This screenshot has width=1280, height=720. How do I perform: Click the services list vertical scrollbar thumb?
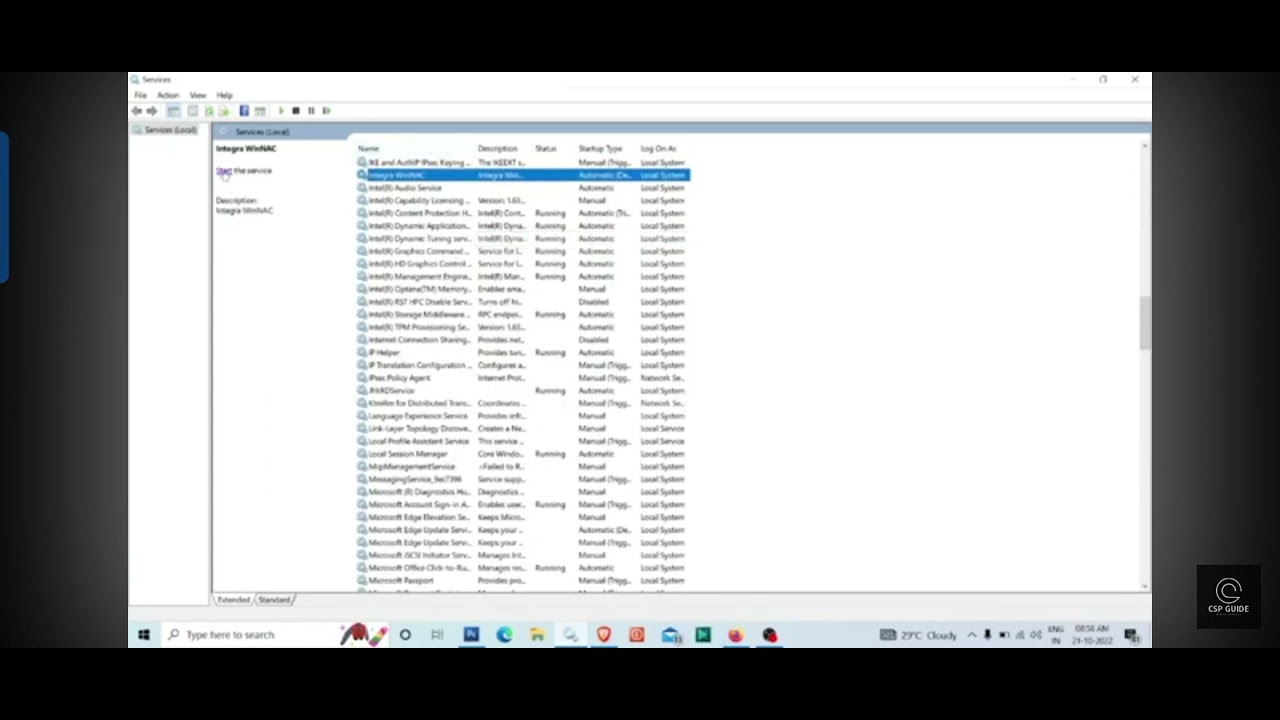tap(1145, 323)
